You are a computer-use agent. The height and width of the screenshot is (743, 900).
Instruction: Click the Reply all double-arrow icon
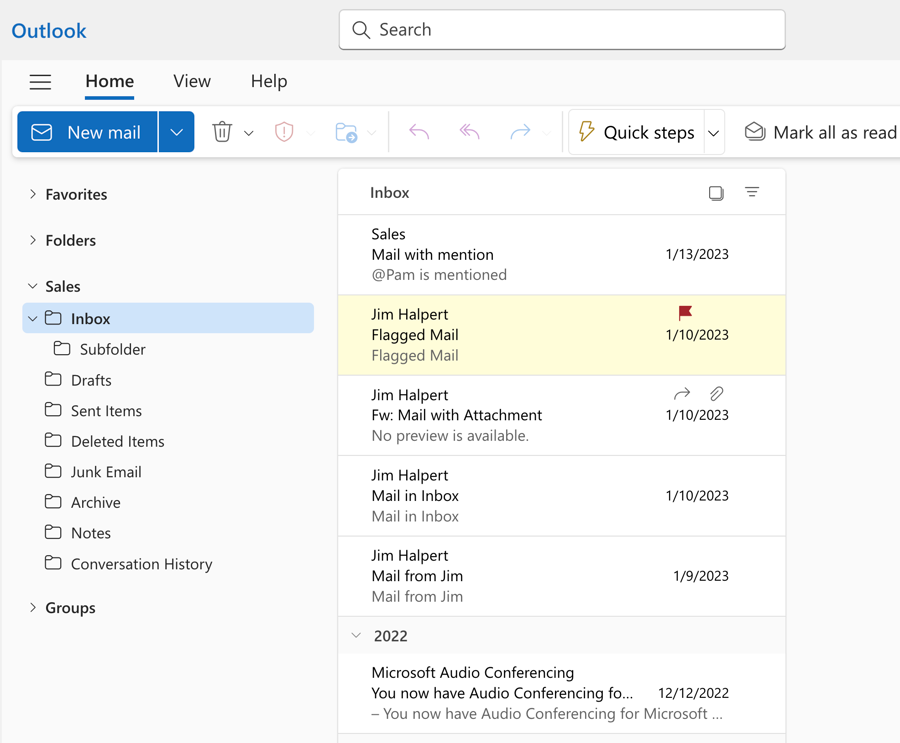[x=469, y=132]
